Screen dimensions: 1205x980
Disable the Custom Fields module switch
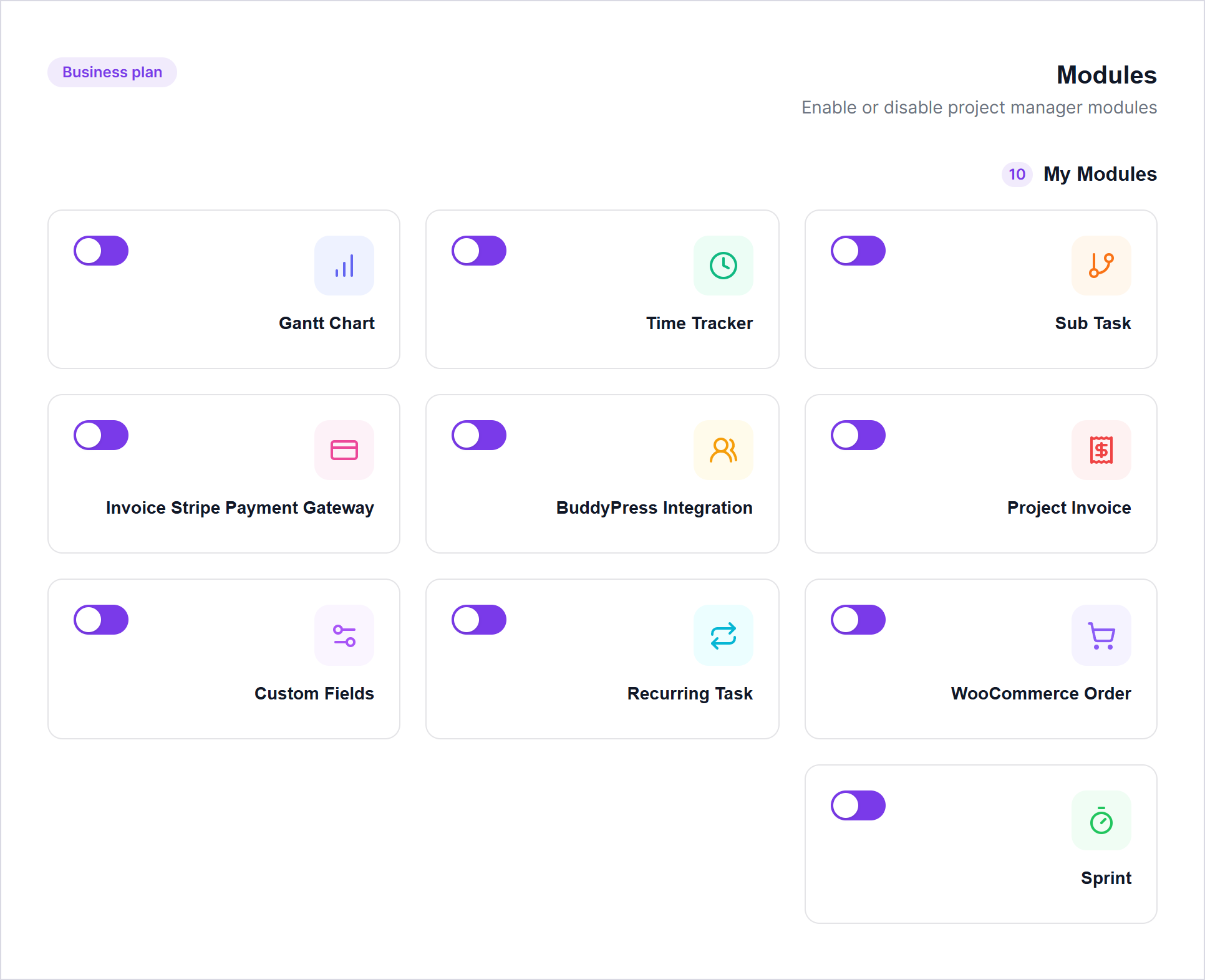(x=101, y=620)
